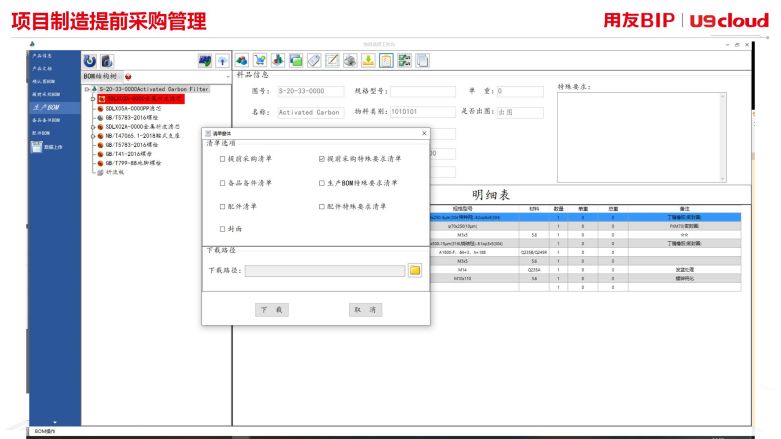Click the 数量 column header
Viewport: 781px width, 439px height.
[x=558, y=209]
